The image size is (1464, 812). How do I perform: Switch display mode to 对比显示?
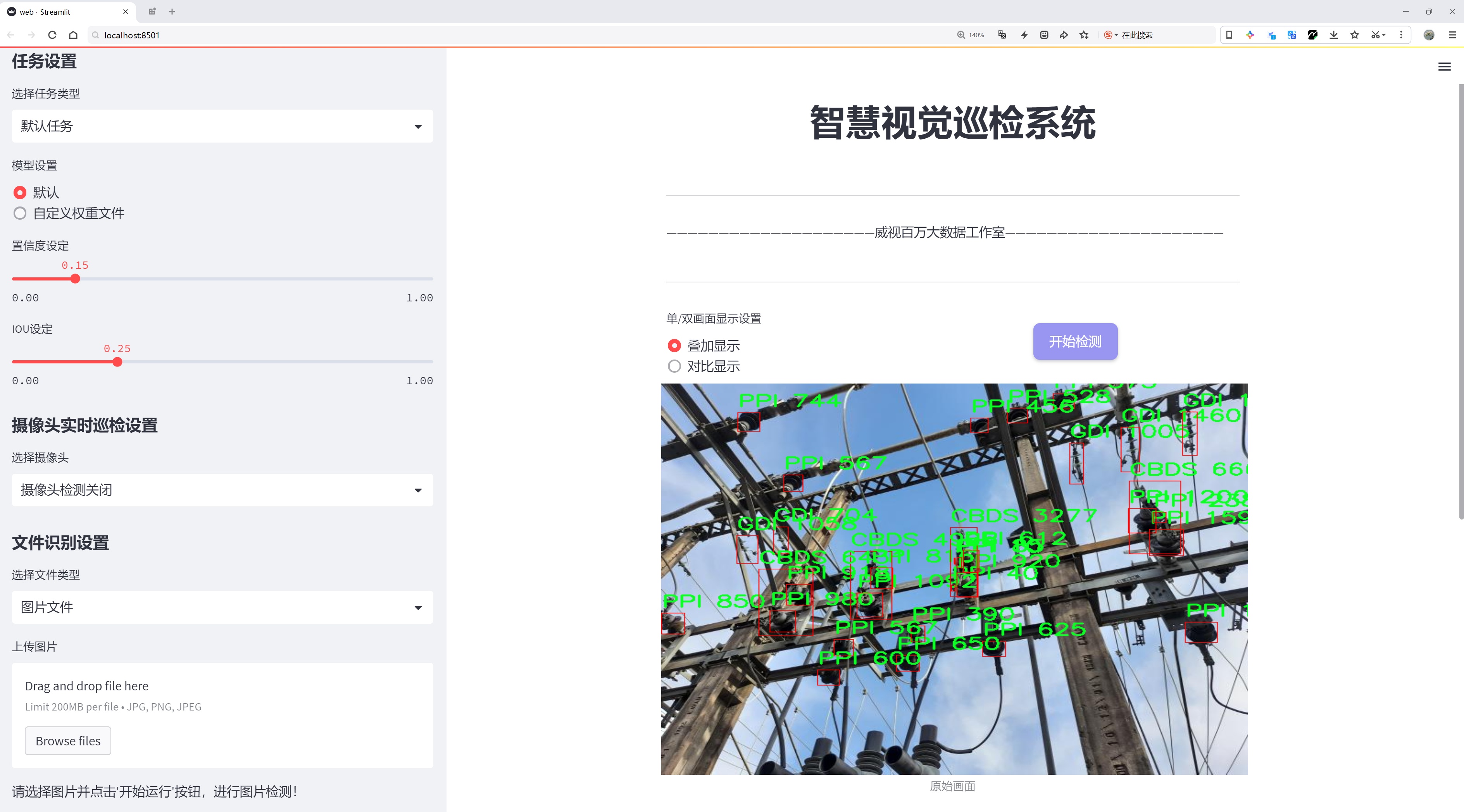[x=674, y=366]
